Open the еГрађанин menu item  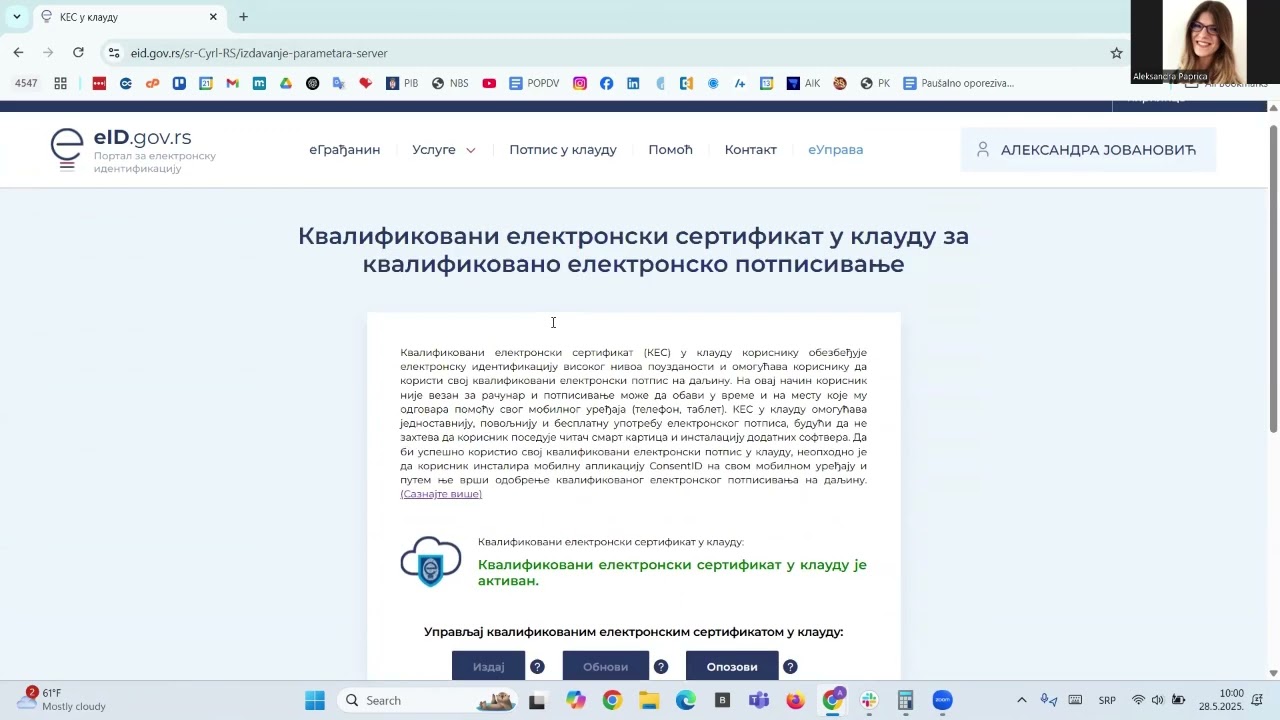[x=344, y=150]
